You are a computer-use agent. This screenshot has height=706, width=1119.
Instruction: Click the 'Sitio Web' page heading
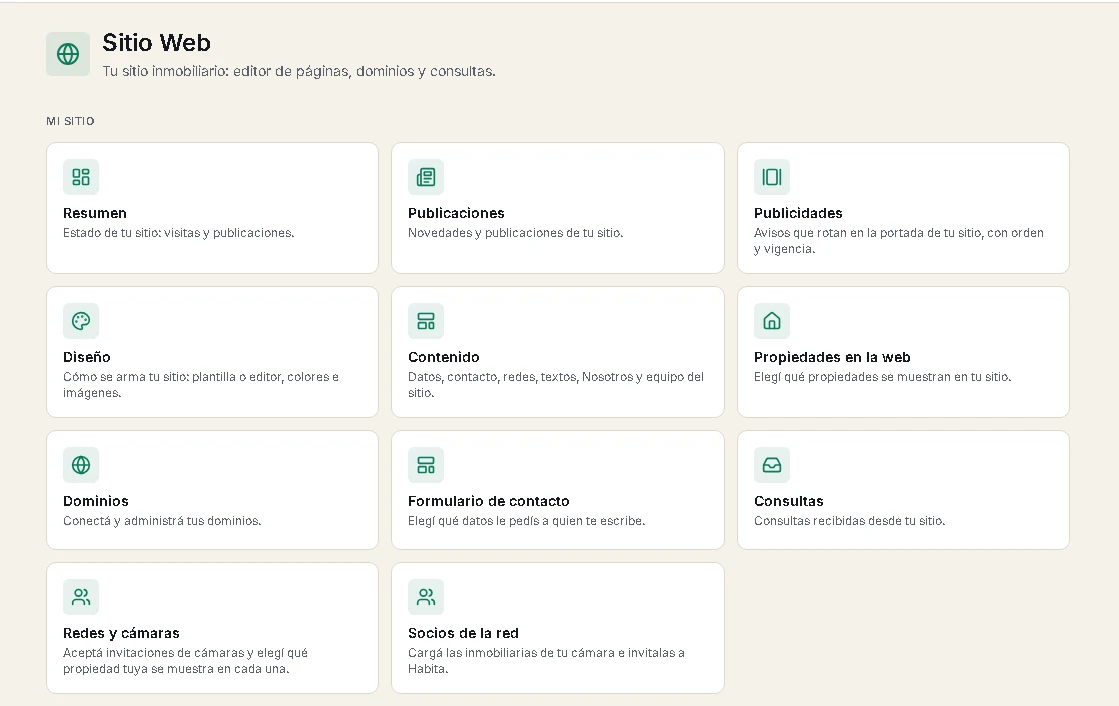[156, 43]
